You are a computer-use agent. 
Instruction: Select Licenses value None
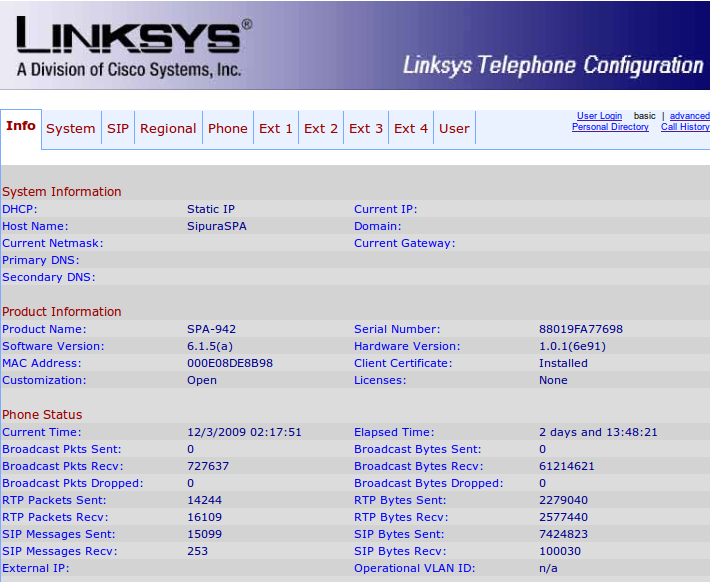click(553, 380)
